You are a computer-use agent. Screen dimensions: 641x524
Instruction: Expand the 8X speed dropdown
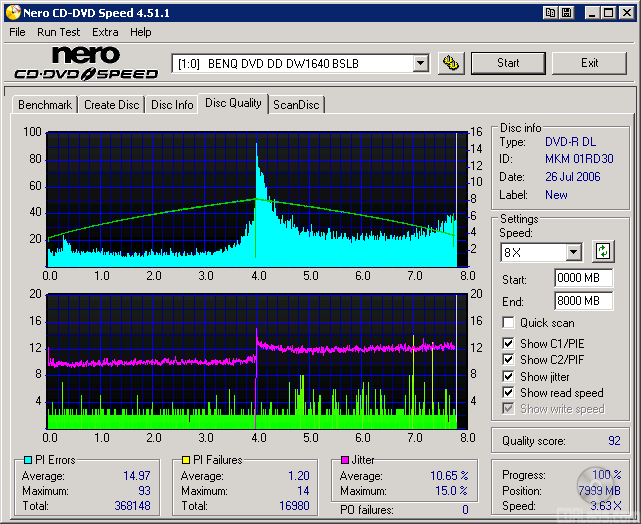pos(573,253)
